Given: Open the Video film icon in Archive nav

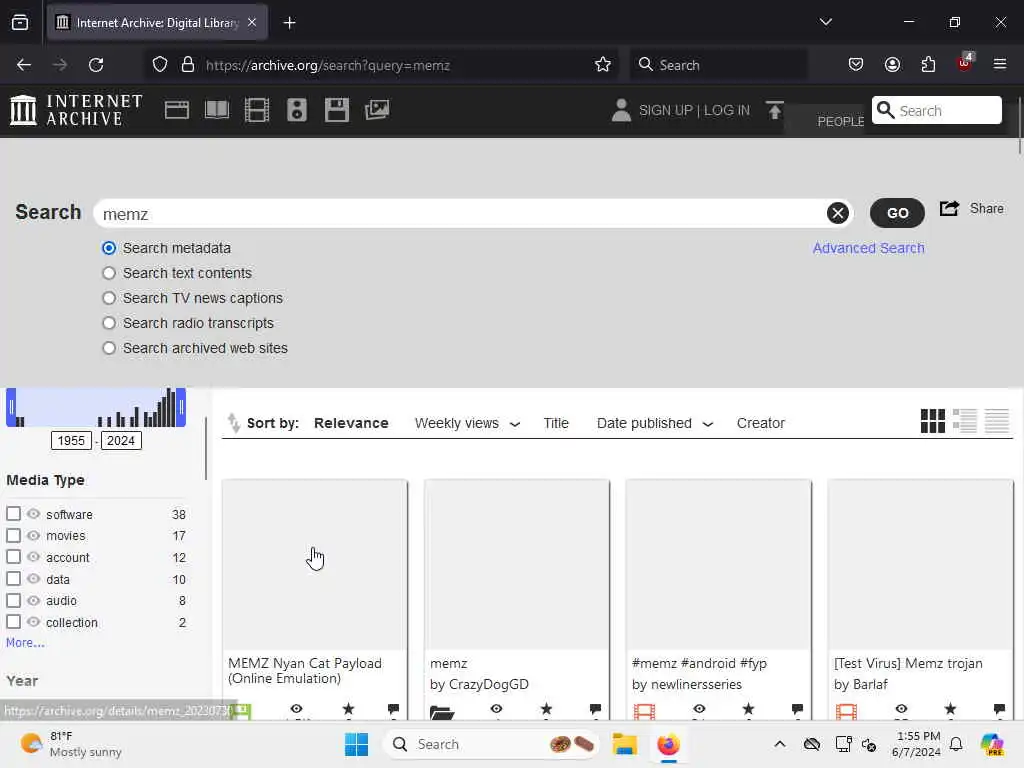Looking at the screenshot, I should pos(257,110).
